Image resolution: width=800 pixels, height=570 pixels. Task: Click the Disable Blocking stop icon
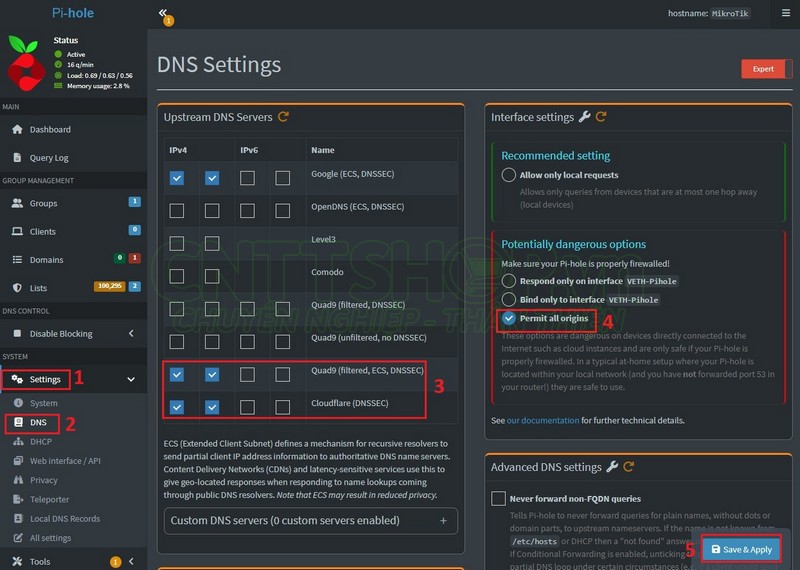click(17, 333)
